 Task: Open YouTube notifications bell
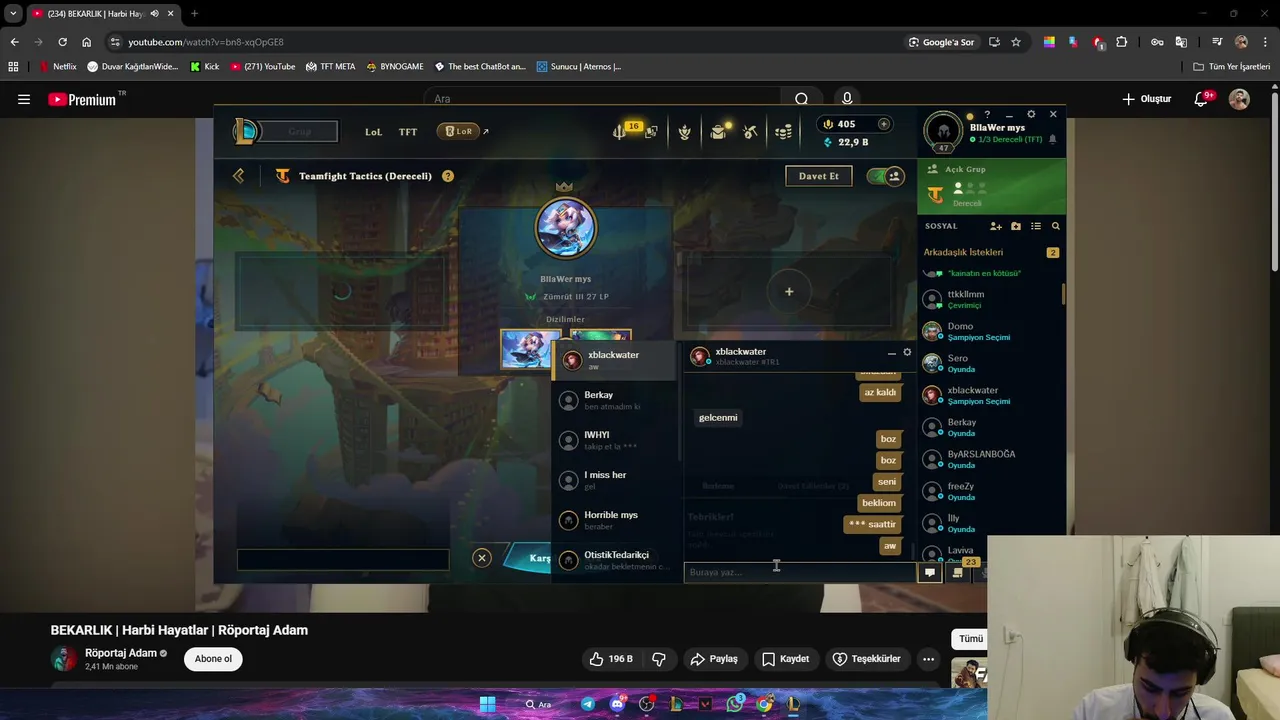tap(1202, 99)
